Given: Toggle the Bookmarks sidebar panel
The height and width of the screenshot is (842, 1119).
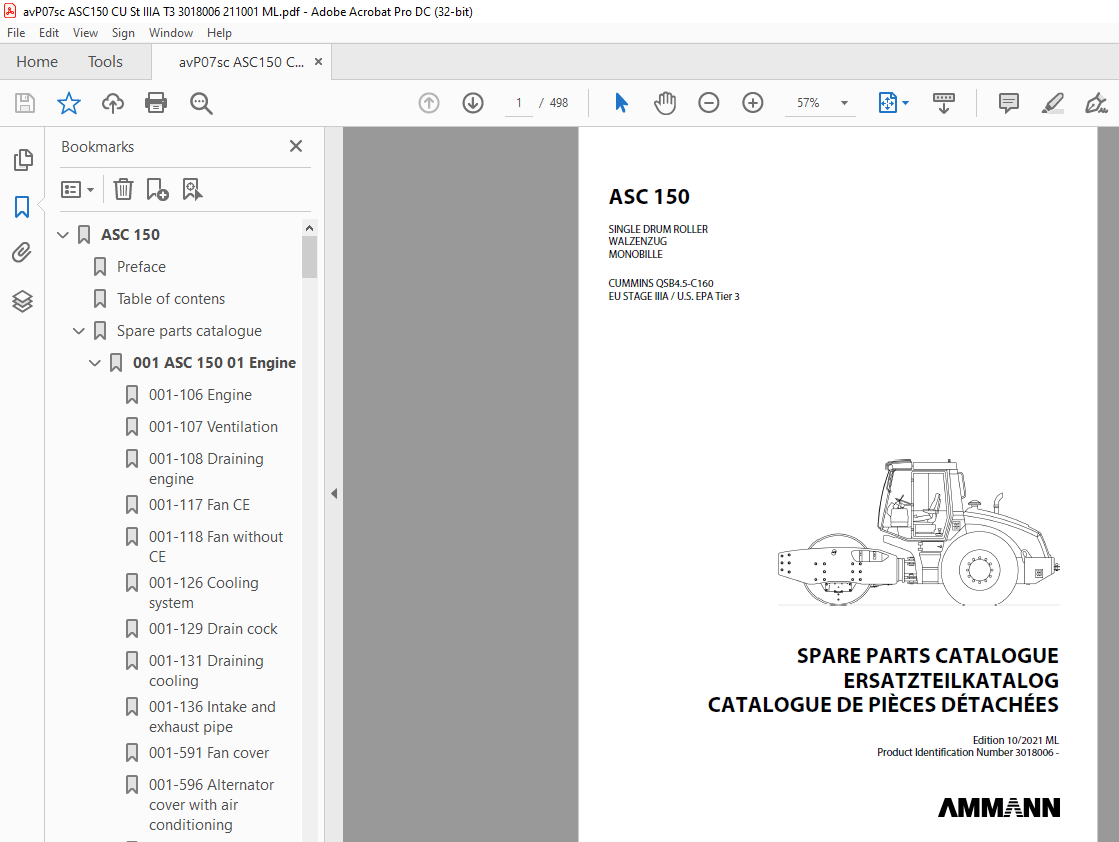Looking at the screenshot, I should coord(22,206).
